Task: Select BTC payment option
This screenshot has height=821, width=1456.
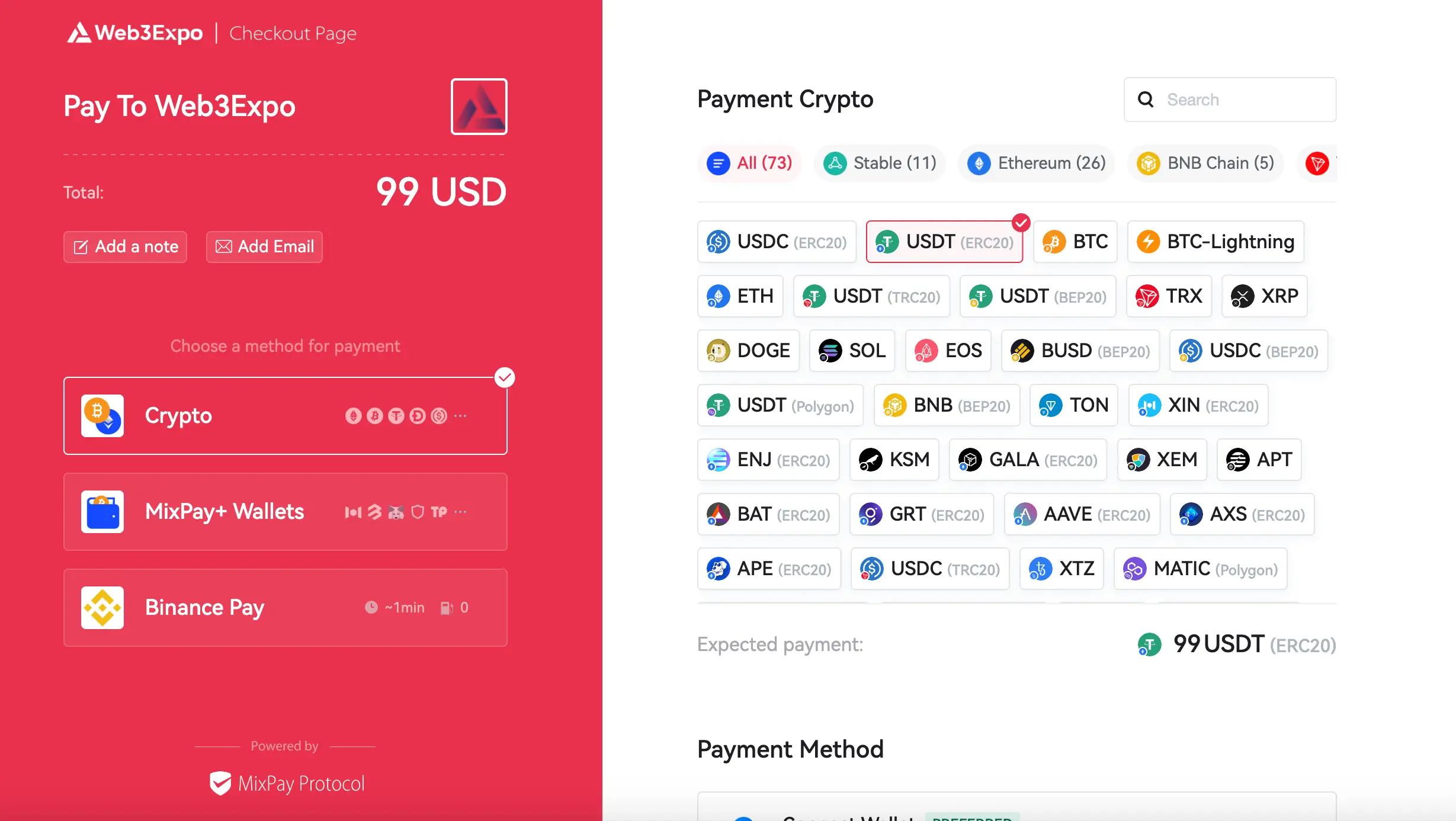Action: point(1075,241)
